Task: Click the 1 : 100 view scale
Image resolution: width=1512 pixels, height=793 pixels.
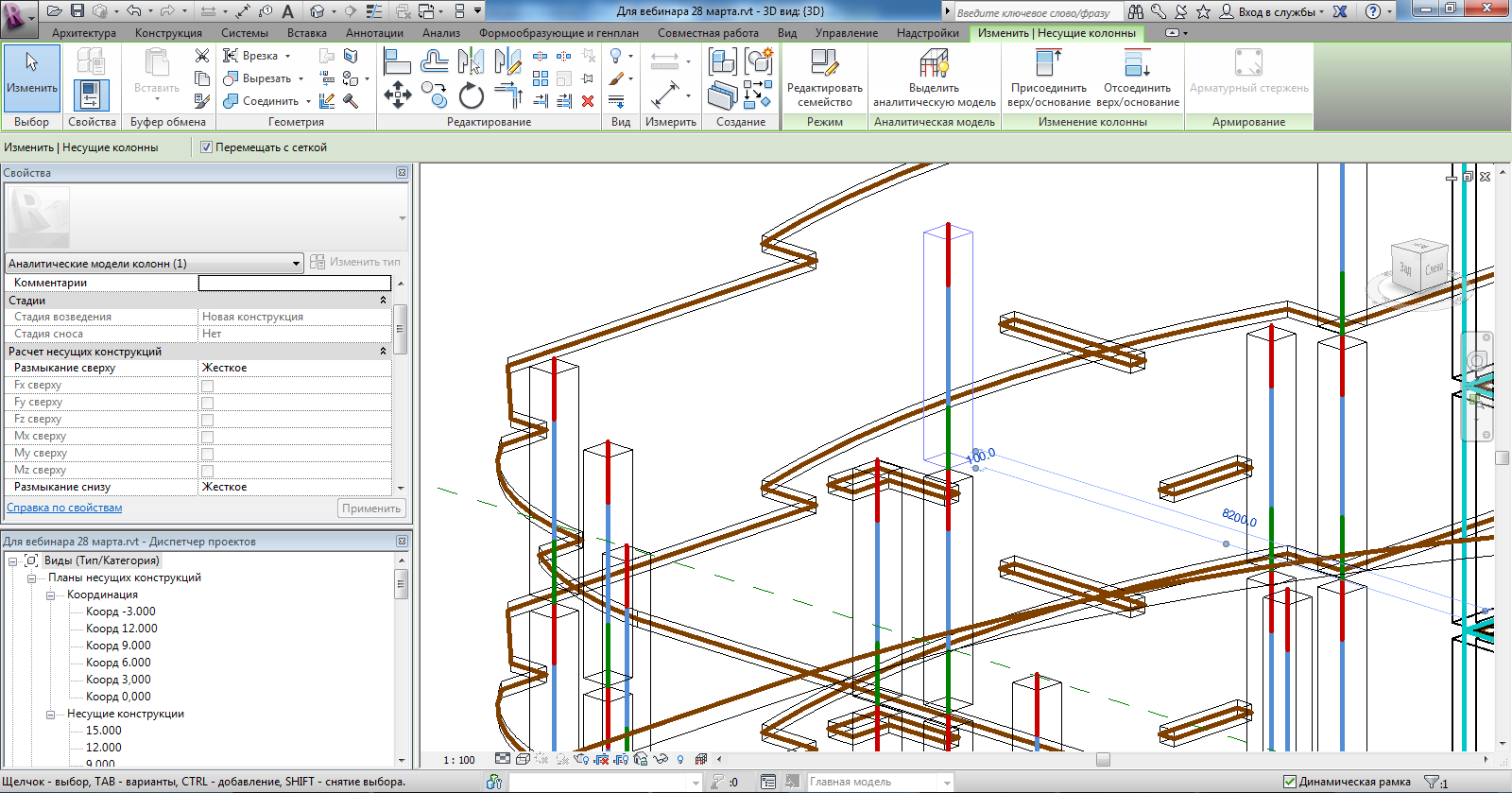Action: 459,760
